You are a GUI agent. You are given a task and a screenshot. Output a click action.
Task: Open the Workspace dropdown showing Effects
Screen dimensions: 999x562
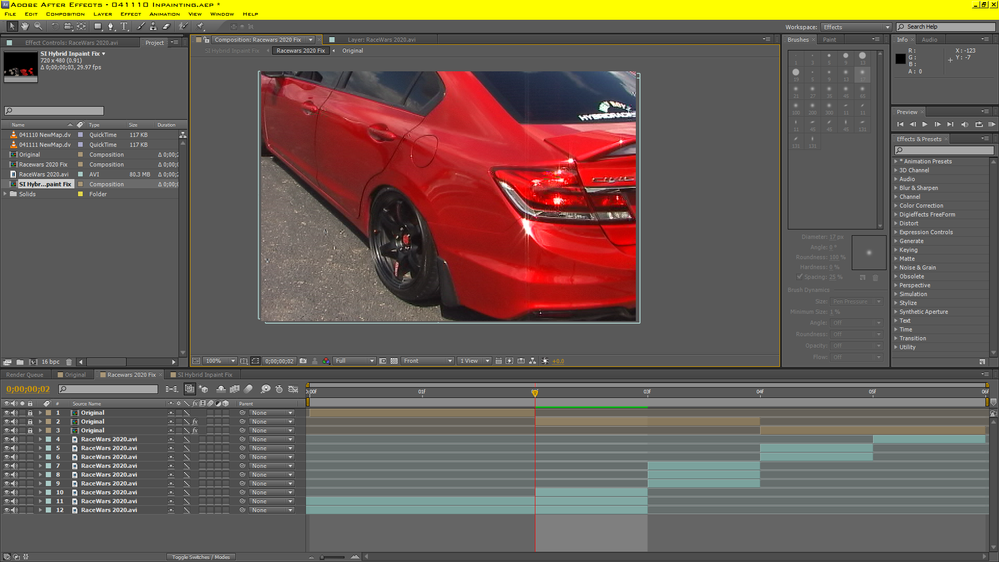[x=855, y=28]
